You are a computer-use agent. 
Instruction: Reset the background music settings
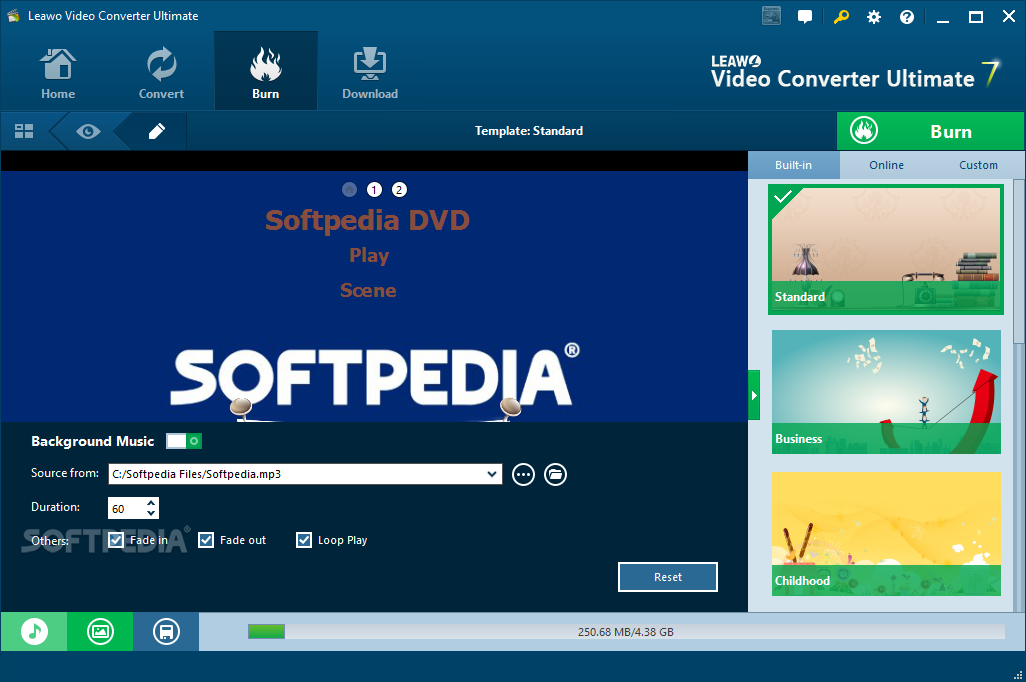point(667,577)
